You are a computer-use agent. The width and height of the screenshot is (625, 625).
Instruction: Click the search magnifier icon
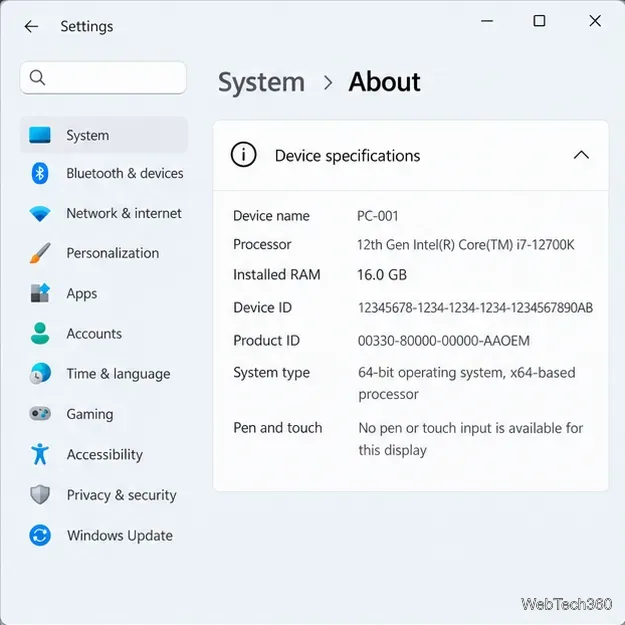(x=37, y=77)
